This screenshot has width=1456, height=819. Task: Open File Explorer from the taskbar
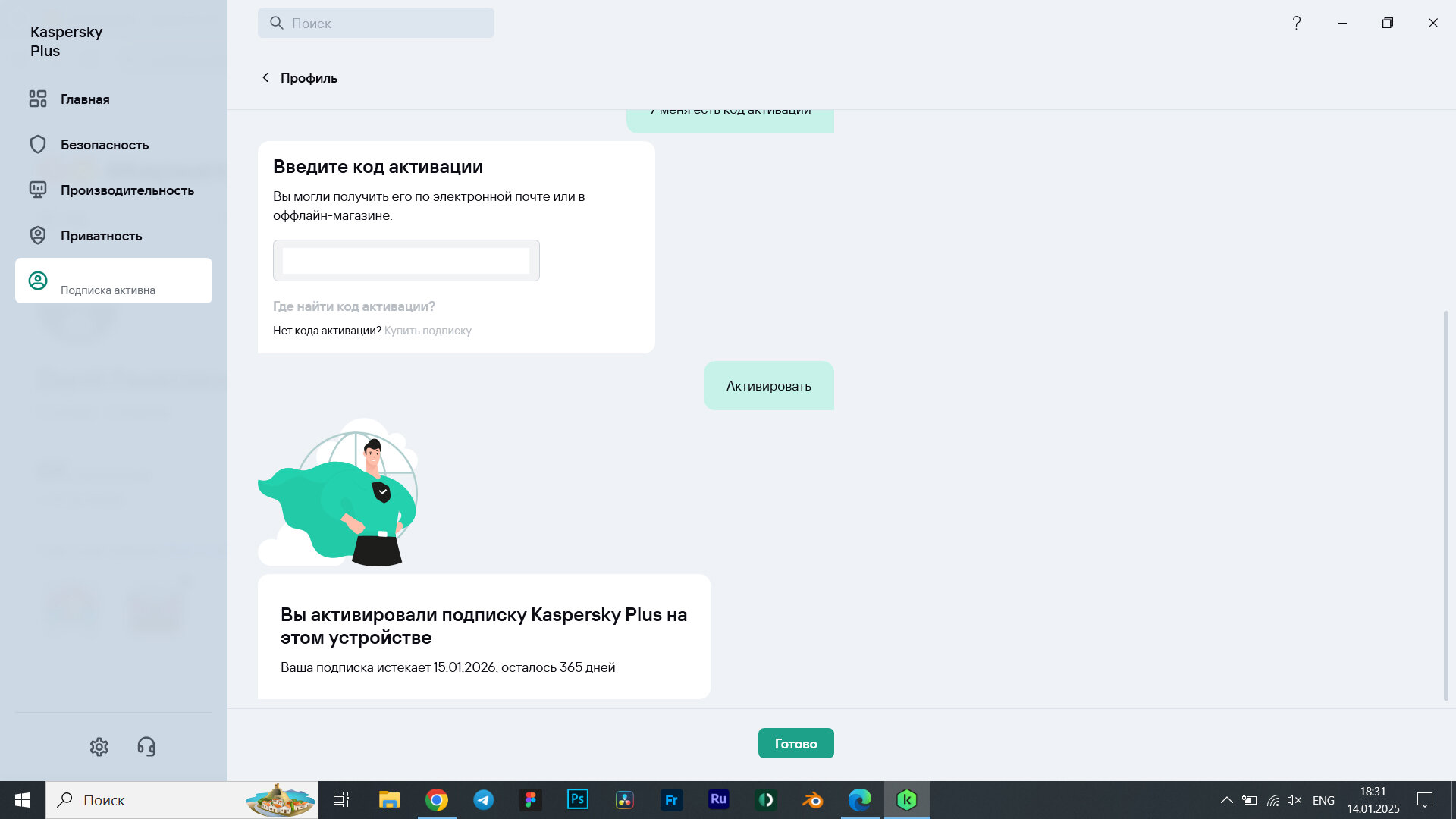pos(389,800)
